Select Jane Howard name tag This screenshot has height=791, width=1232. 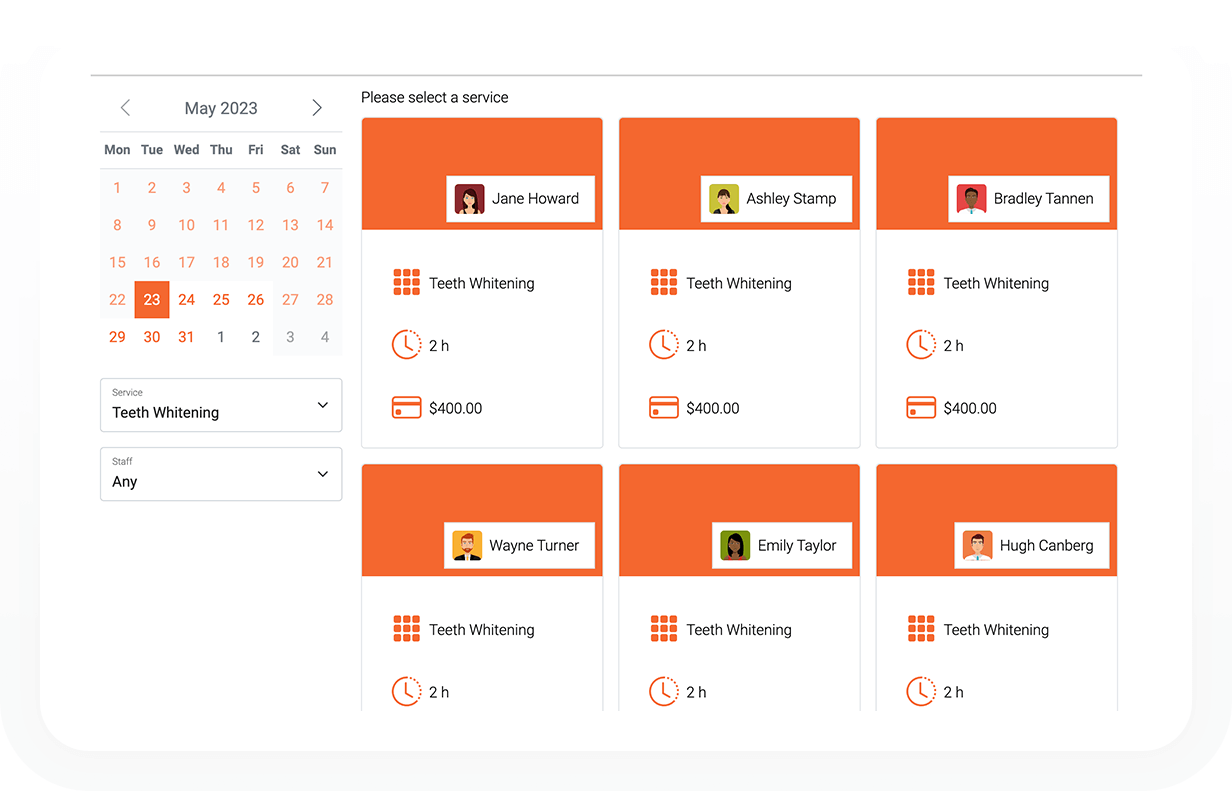[520, 199]
